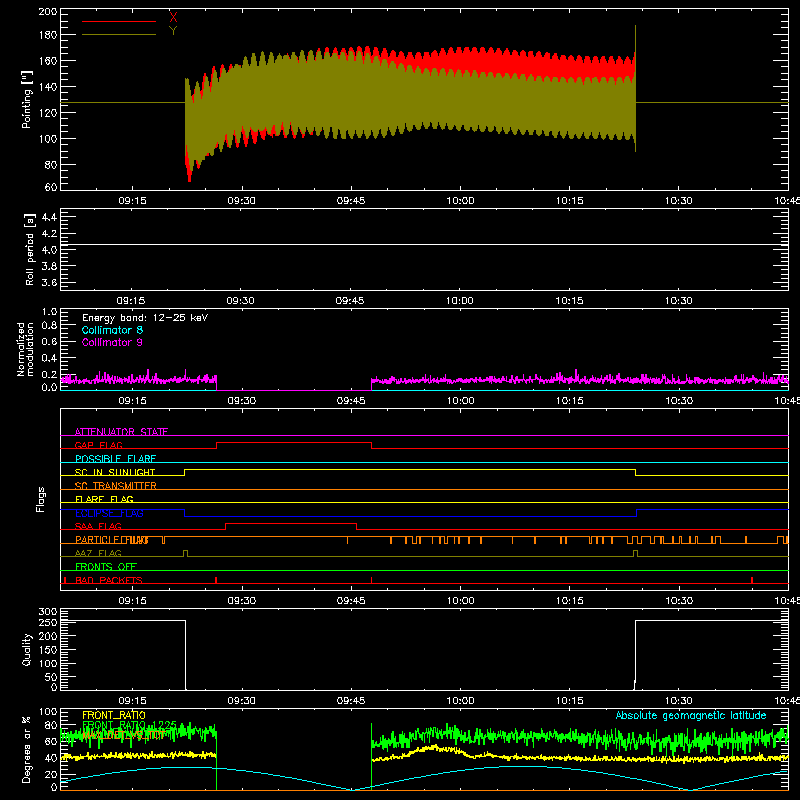Click the 250 value on Quality axis

[x=48, y=623]
